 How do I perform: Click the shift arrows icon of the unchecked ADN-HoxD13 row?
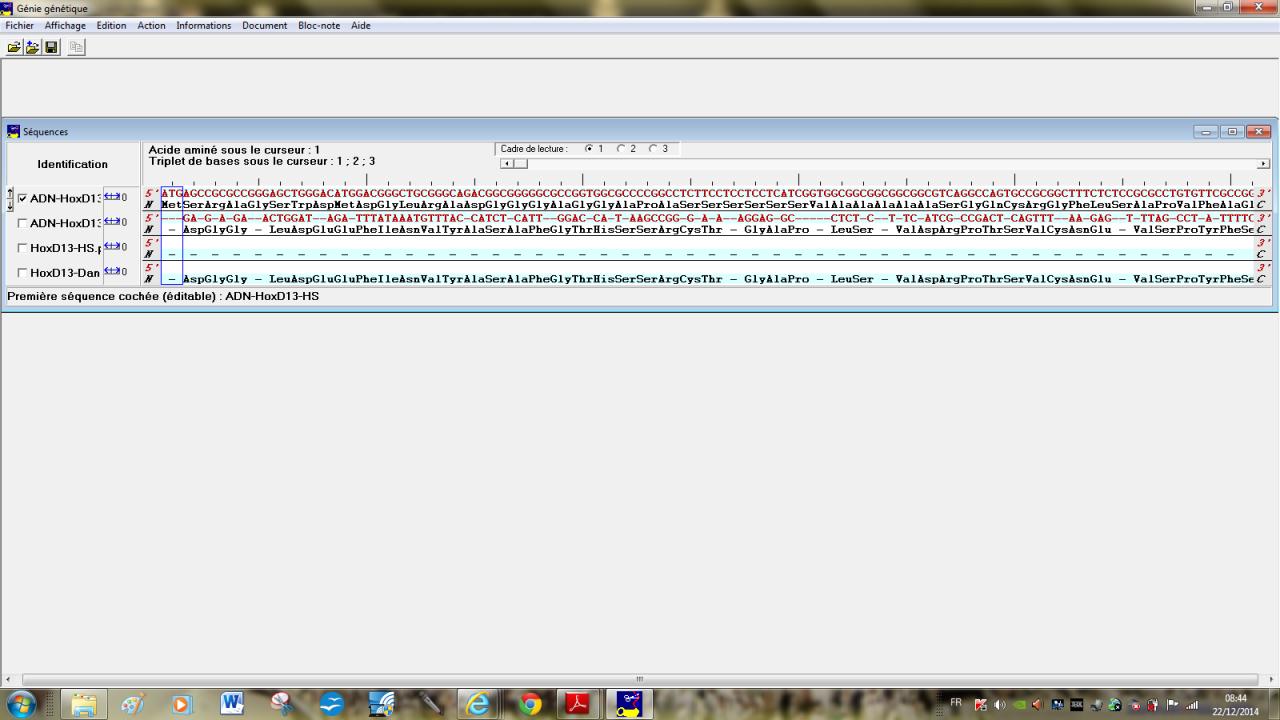click(x=111, y=221)
